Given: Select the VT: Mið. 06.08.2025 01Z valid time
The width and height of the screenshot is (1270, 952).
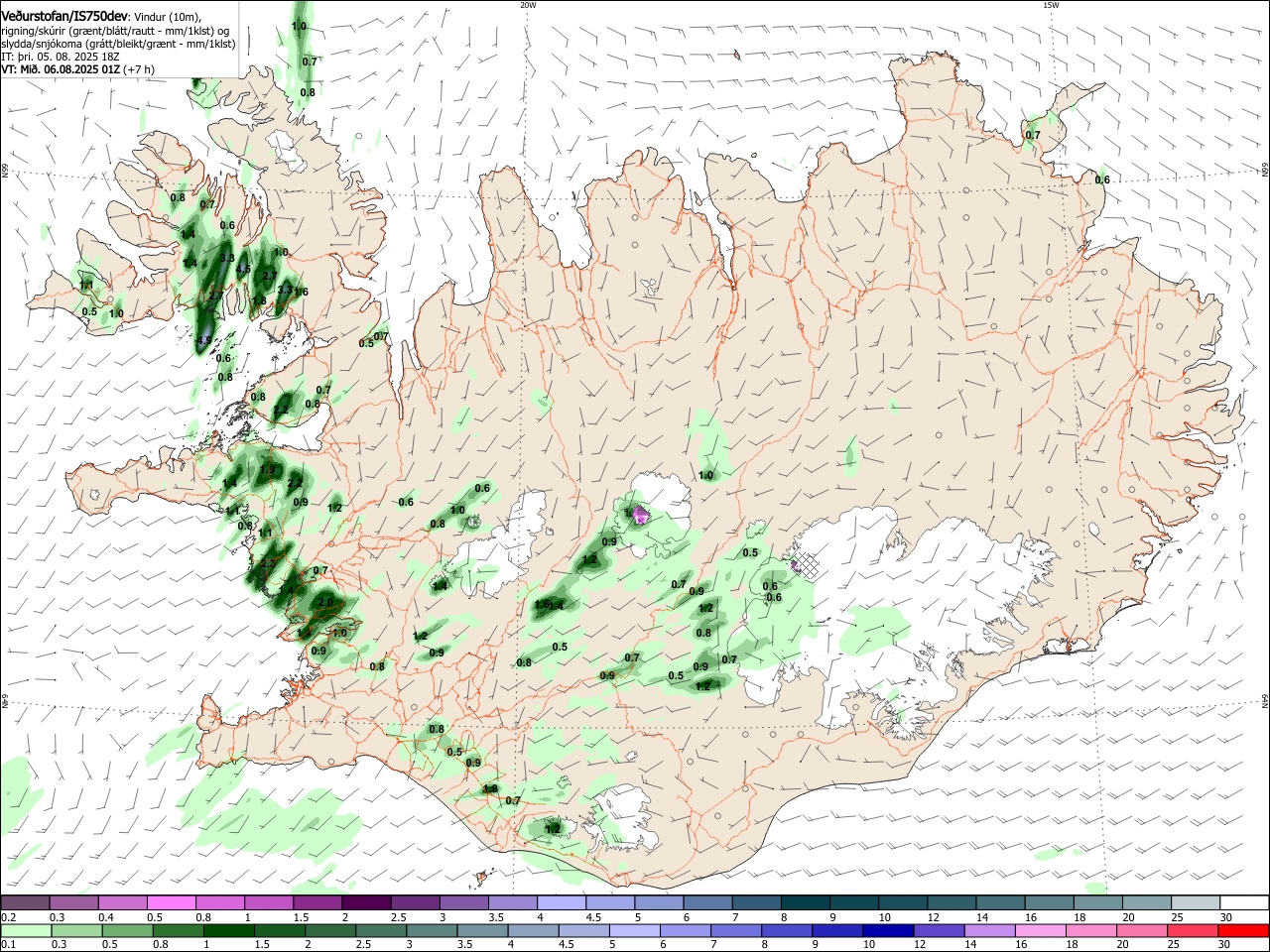Looking at the screenshot, I should pos(61,69).
